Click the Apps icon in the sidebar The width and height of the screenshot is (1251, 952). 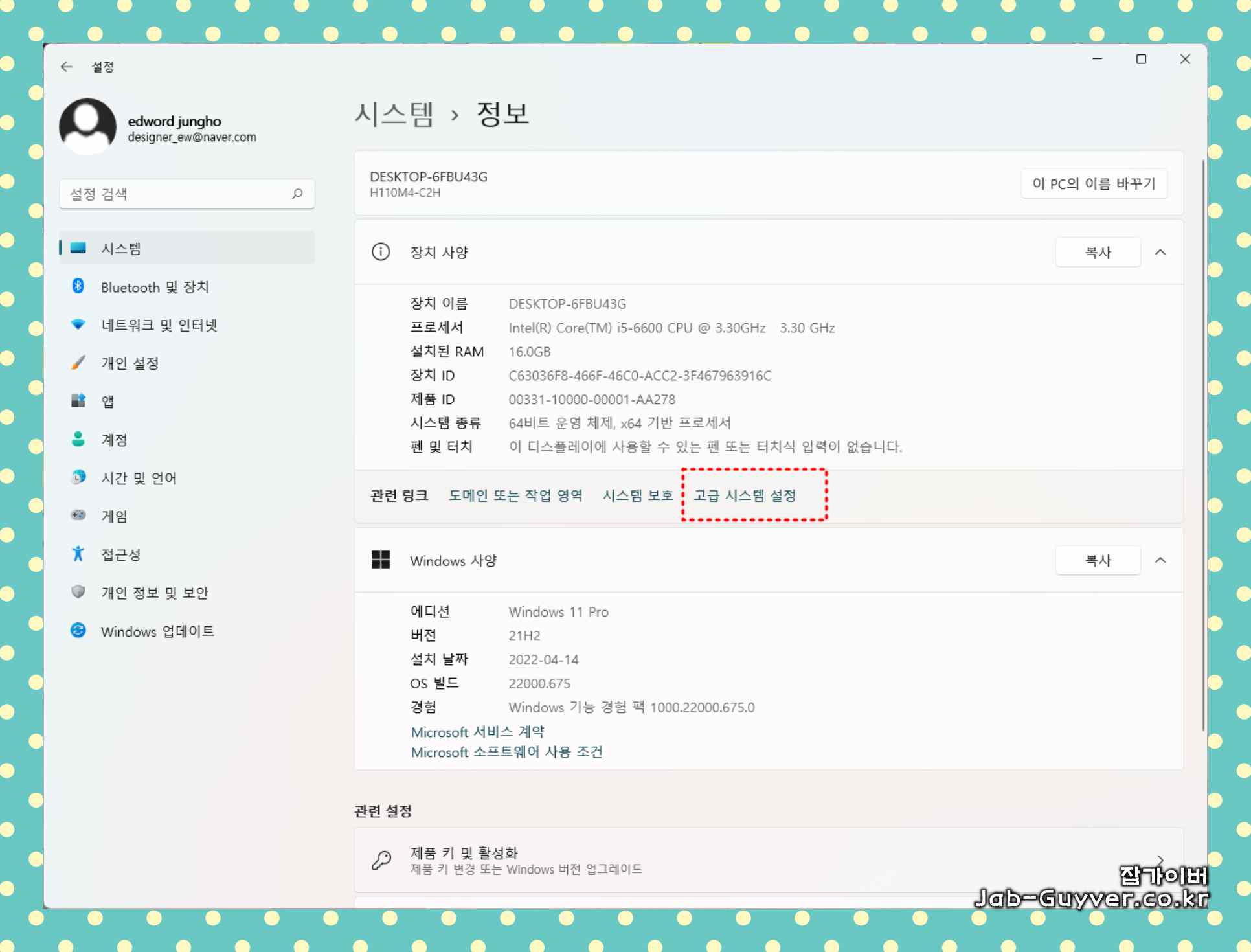pyautogui.click(x=78, y=401)
